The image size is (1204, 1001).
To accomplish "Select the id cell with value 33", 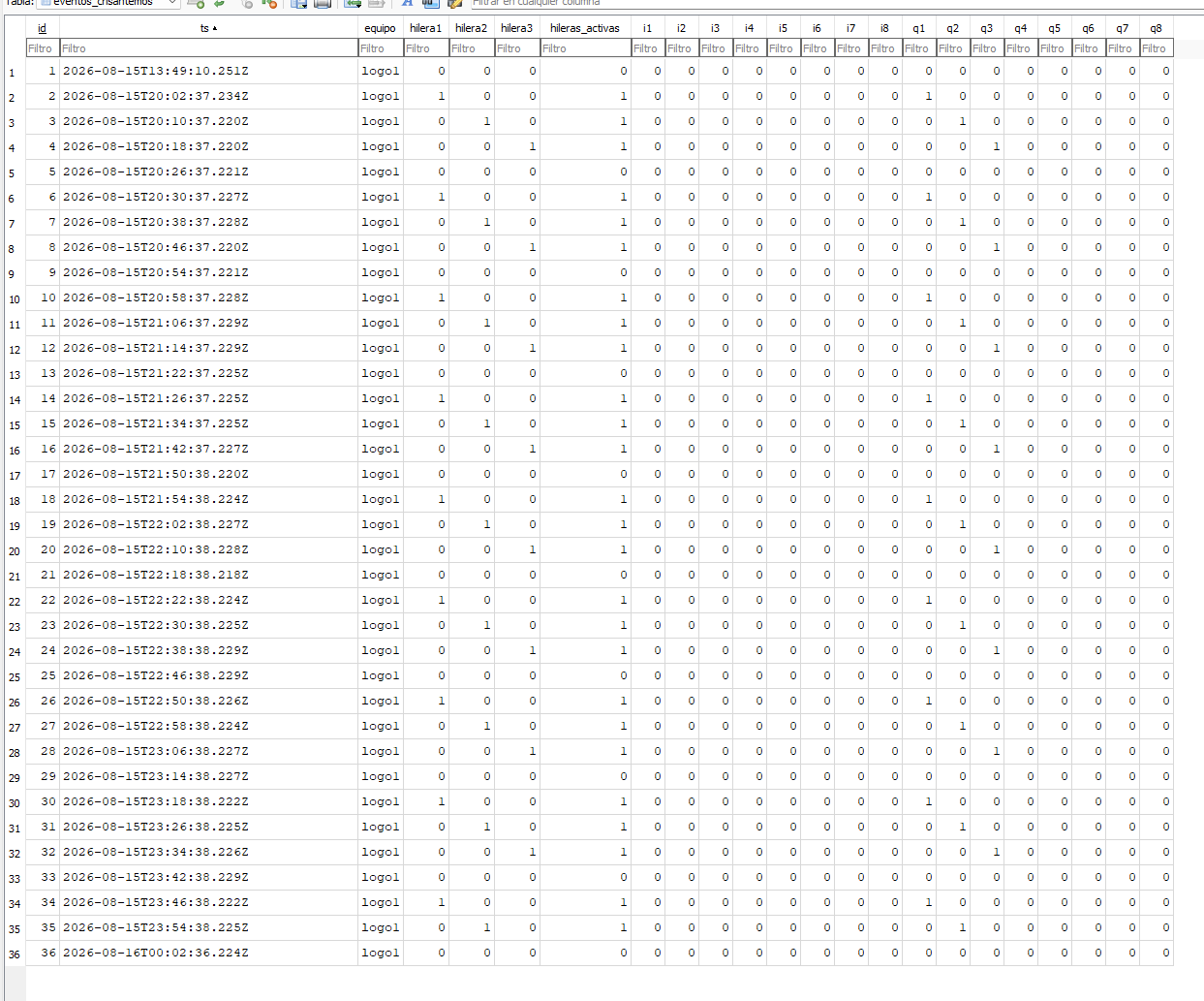I will coord(43,877).
